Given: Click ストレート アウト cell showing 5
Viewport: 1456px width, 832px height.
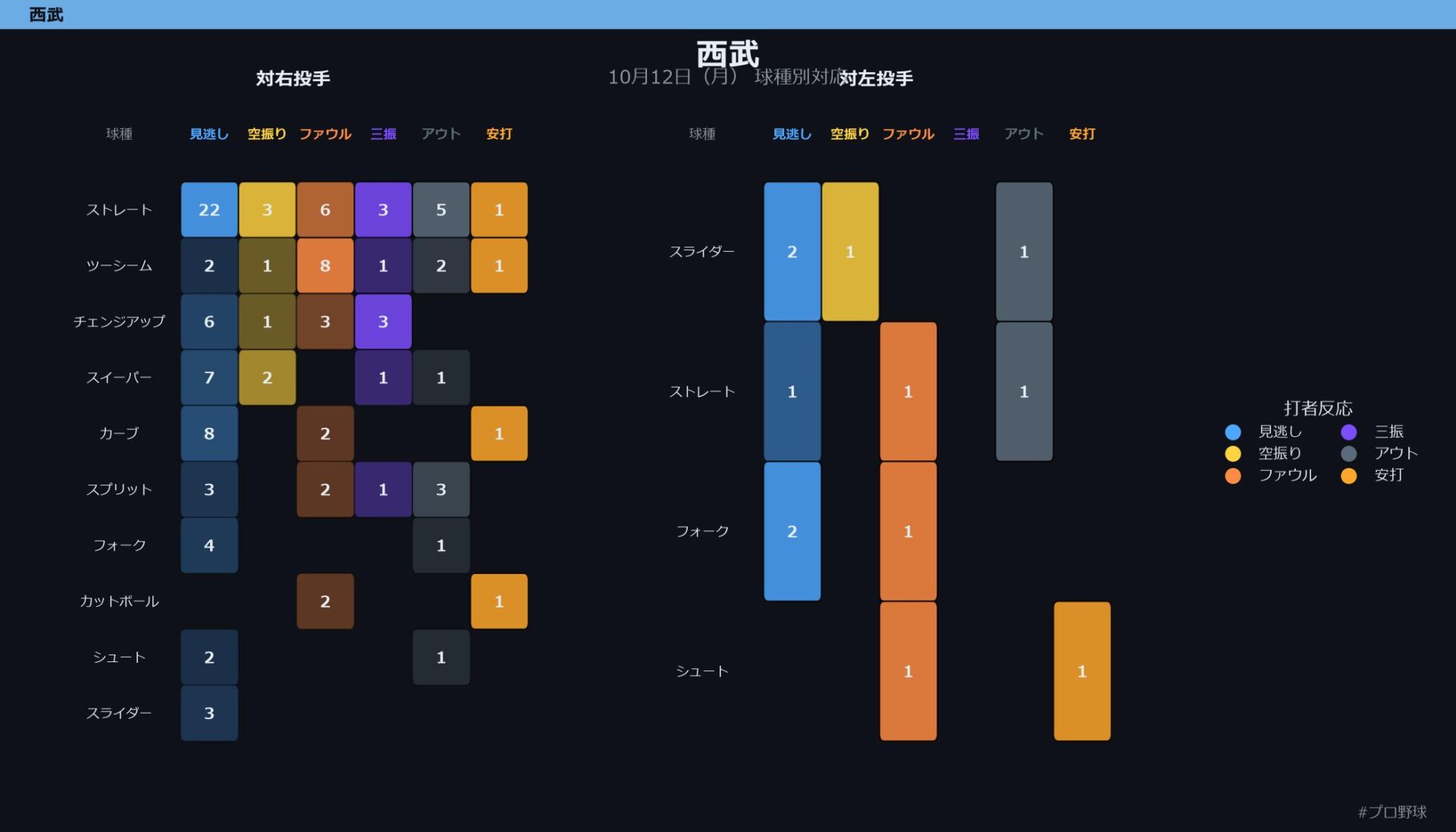Looking at the screenshot, I should coord(441,209).
